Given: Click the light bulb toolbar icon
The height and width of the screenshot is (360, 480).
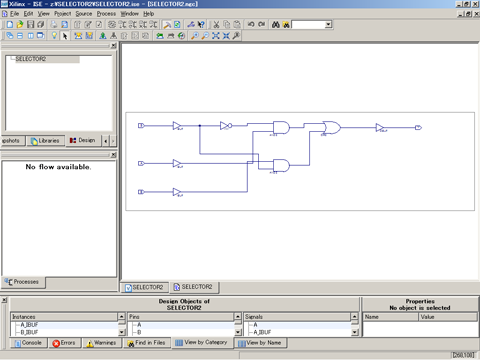Looking at the screenshot, I should pyautogui.click(x=54, y=36).
